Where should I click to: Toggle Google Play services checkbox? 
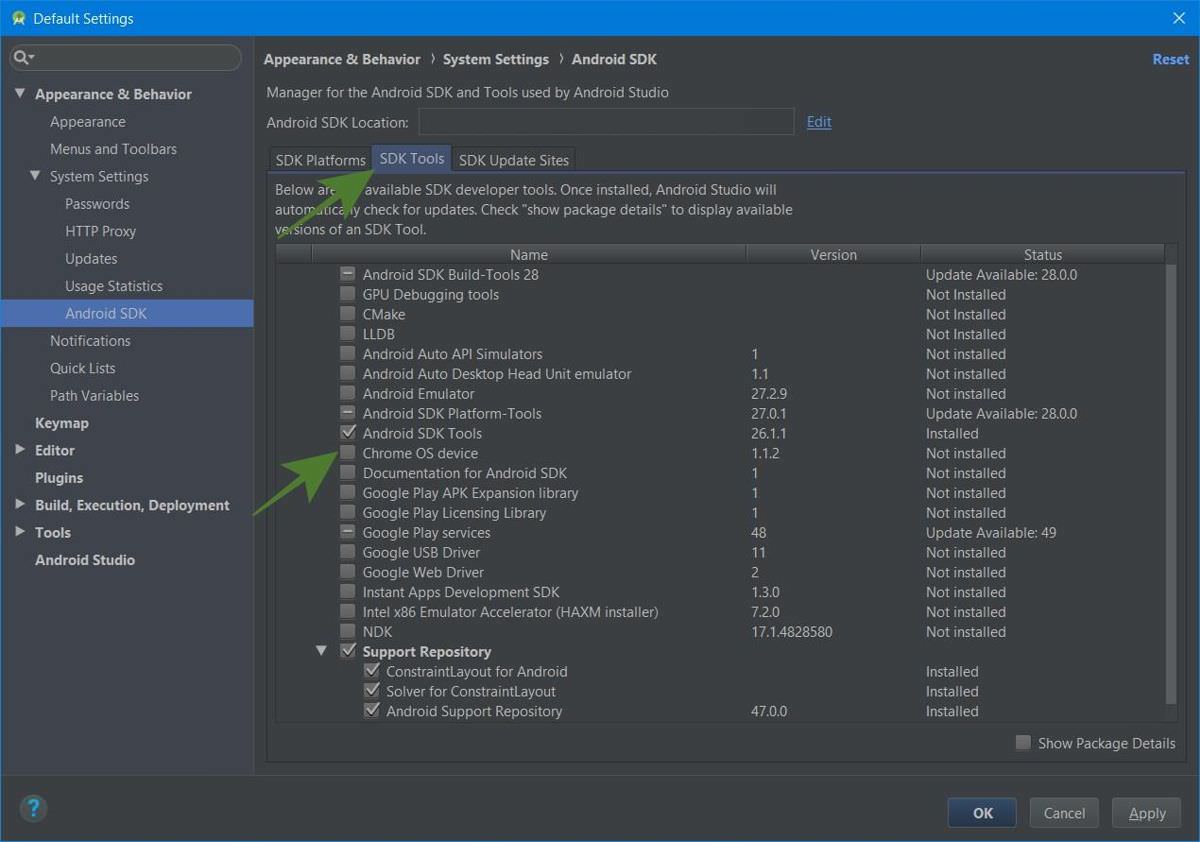347,532
